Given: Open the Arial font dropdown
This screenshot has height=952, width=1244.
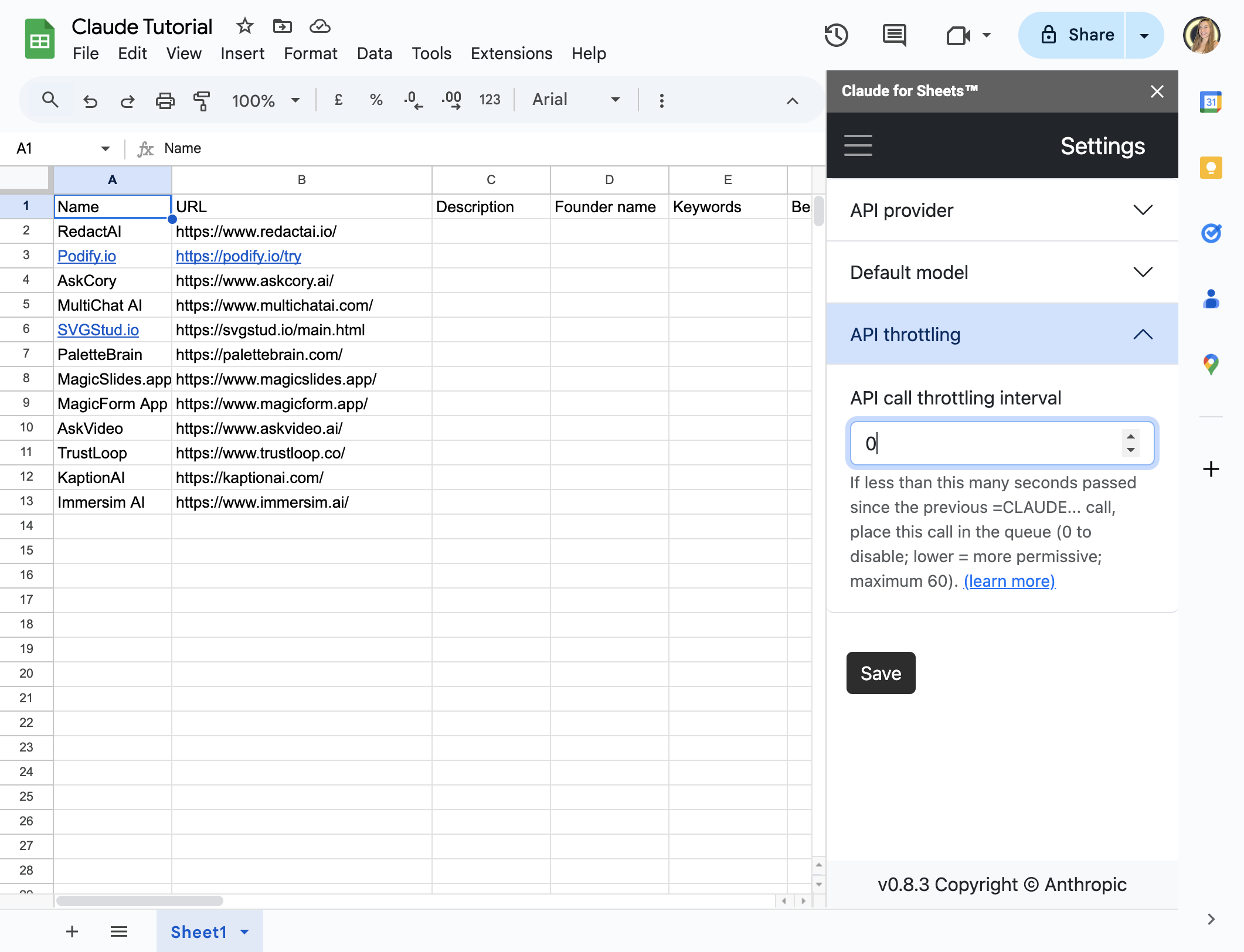Looking at the screenshot, I should click(576, 100).
